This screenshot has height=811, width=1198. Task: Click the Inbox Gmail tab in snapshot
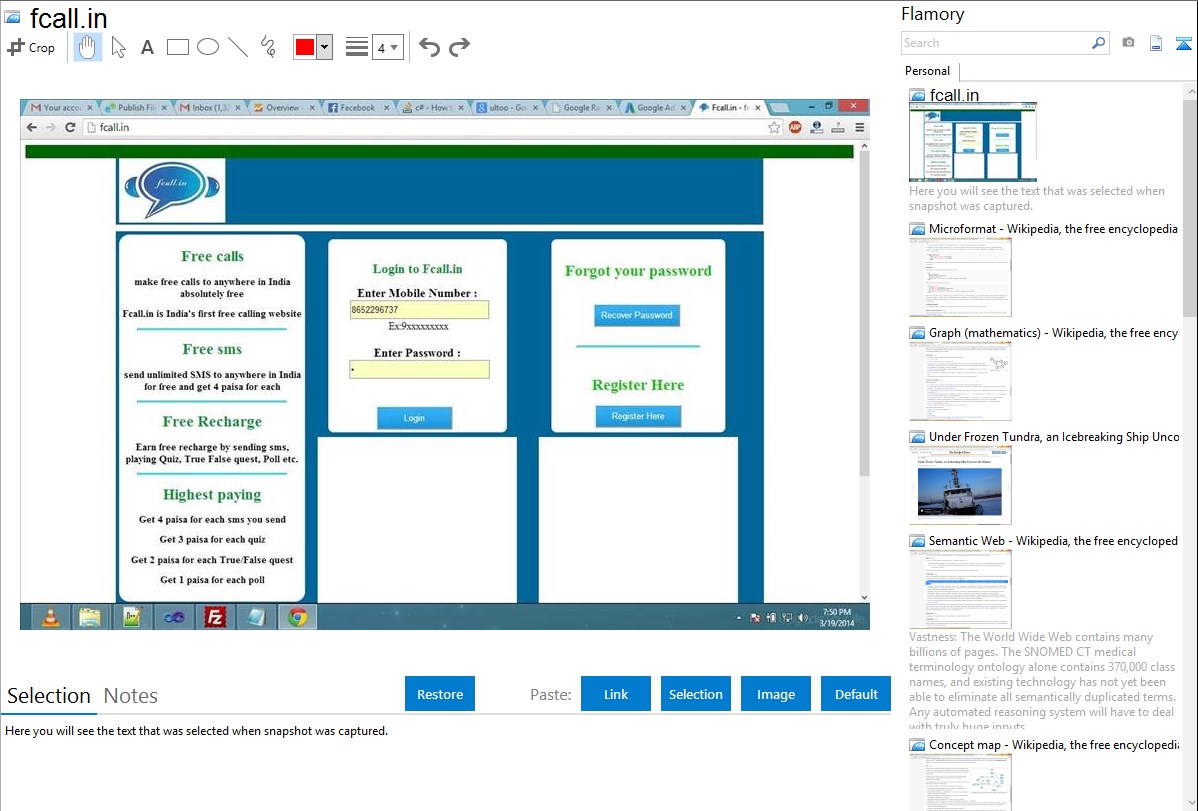coord(209,108)
